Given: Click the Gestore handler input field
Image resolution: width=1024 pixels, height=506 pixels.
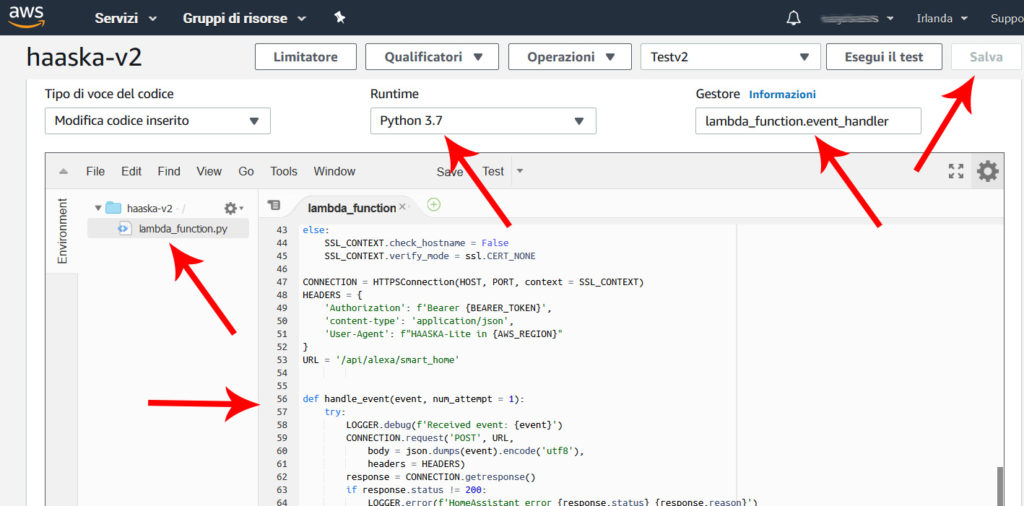Looking at the screenshot, I should 808,121.
